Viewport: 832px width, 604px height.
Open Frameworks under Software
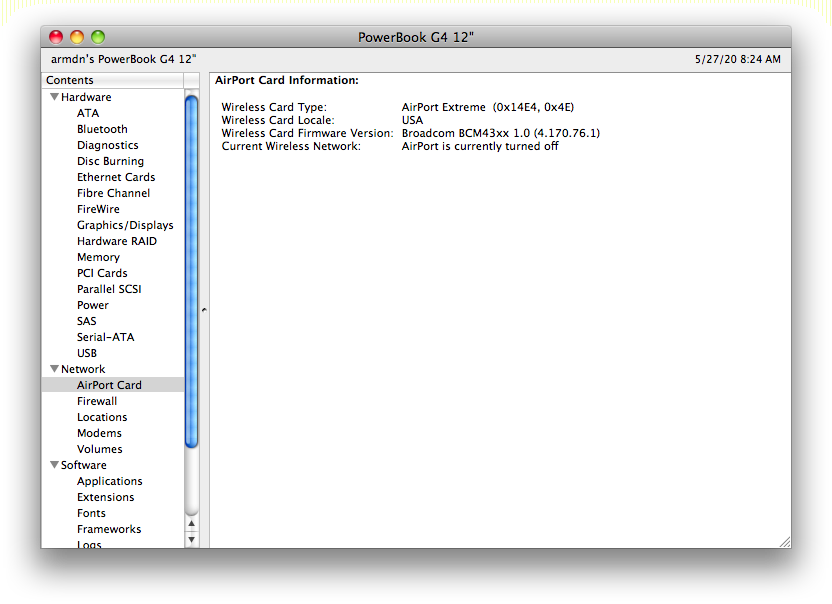click(x=109, y=529)
